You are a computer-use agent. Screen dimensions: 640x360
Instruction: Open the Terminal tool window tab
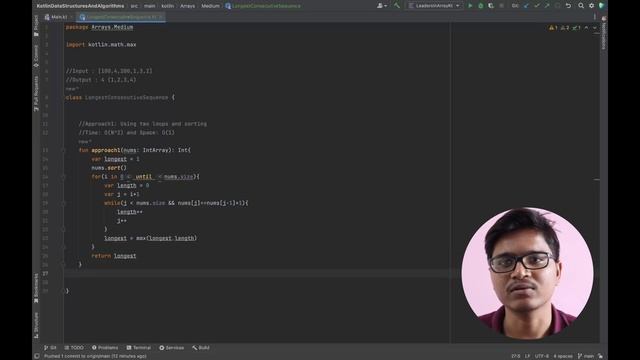[x=139, y=348]
